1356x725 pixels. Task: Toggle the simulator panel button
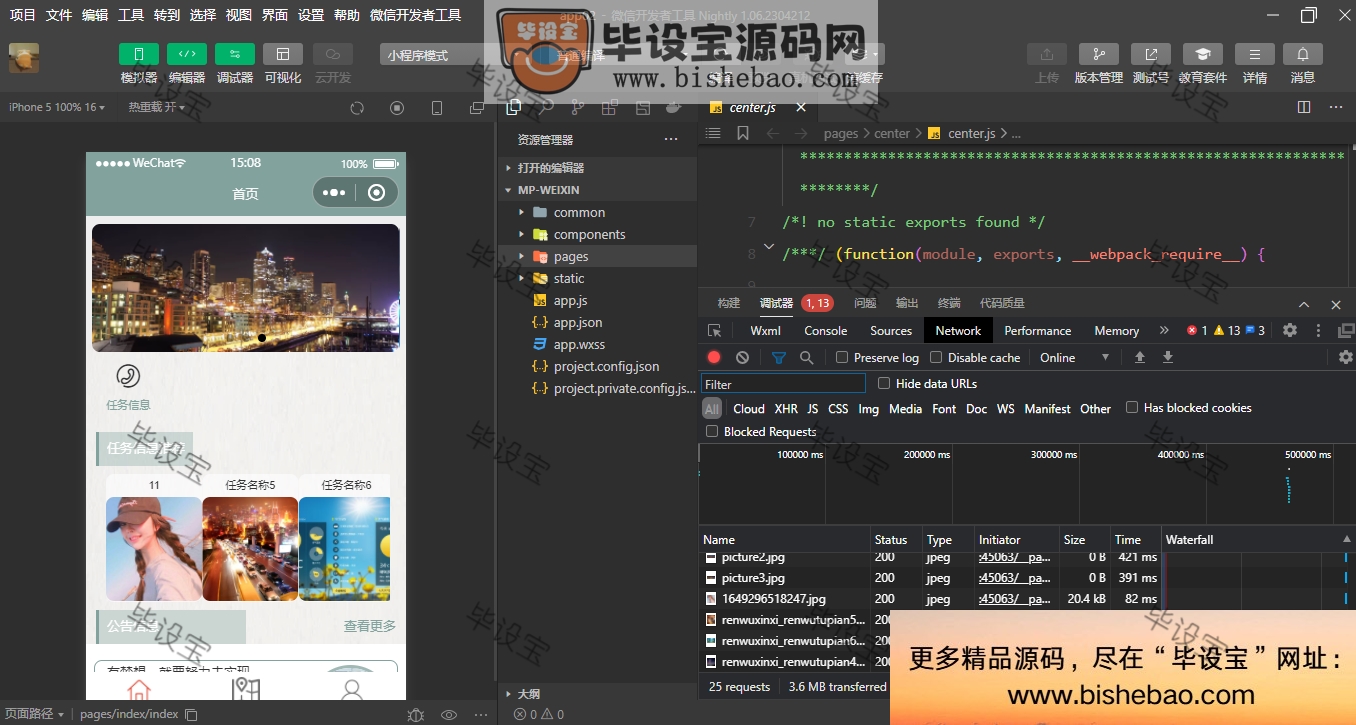click(138, 54)
